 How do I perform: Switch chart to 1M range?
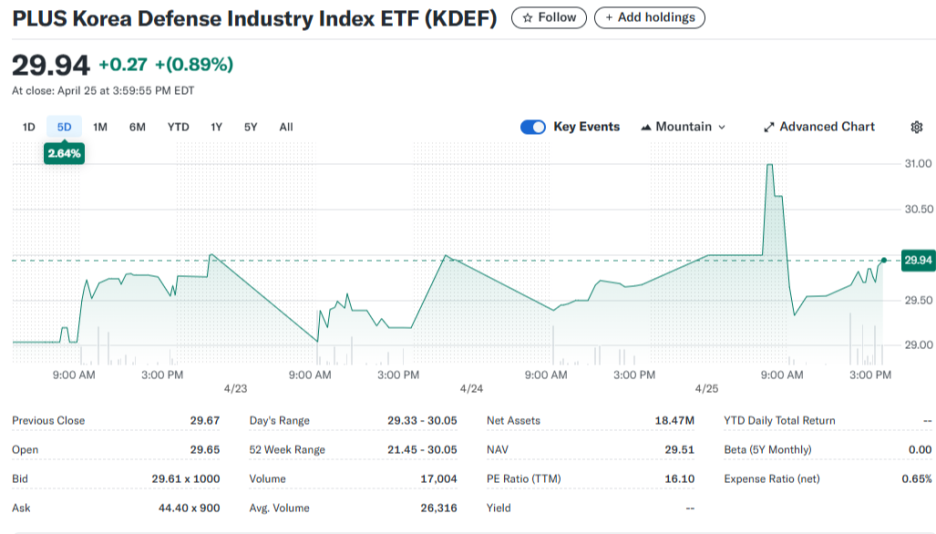point(100,127)
